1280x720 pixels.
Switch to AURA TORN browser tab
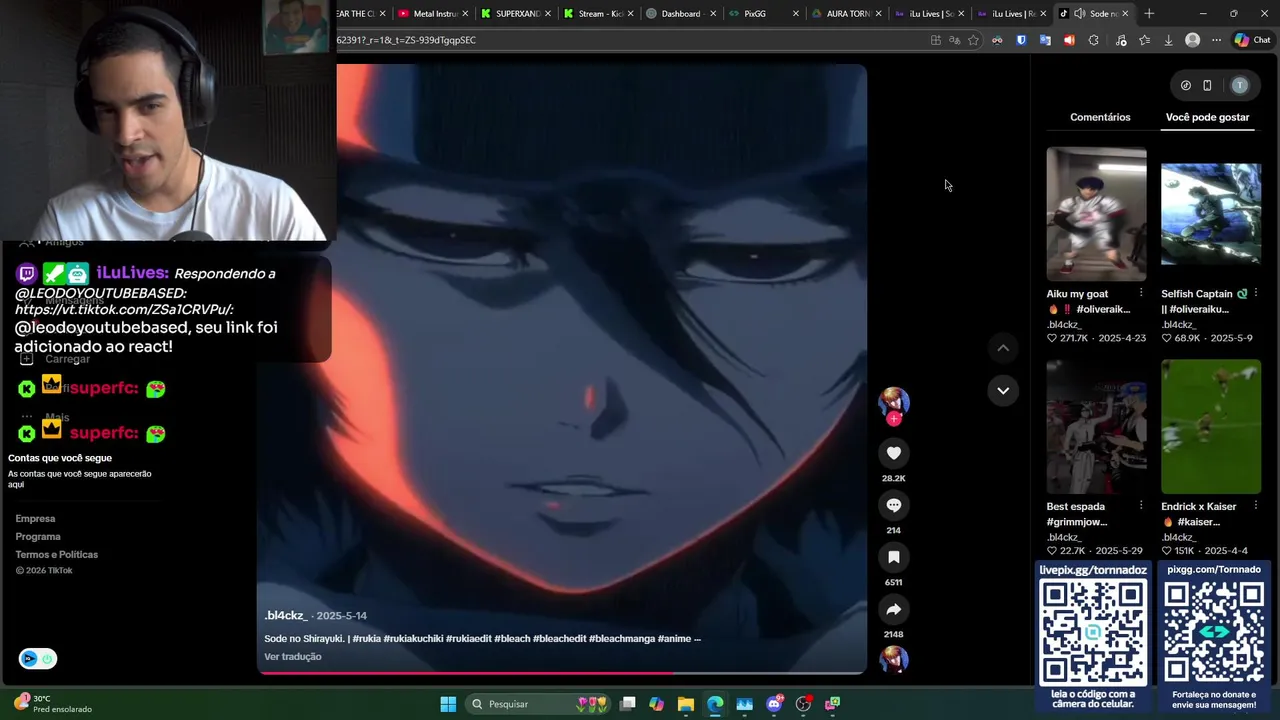846,14
